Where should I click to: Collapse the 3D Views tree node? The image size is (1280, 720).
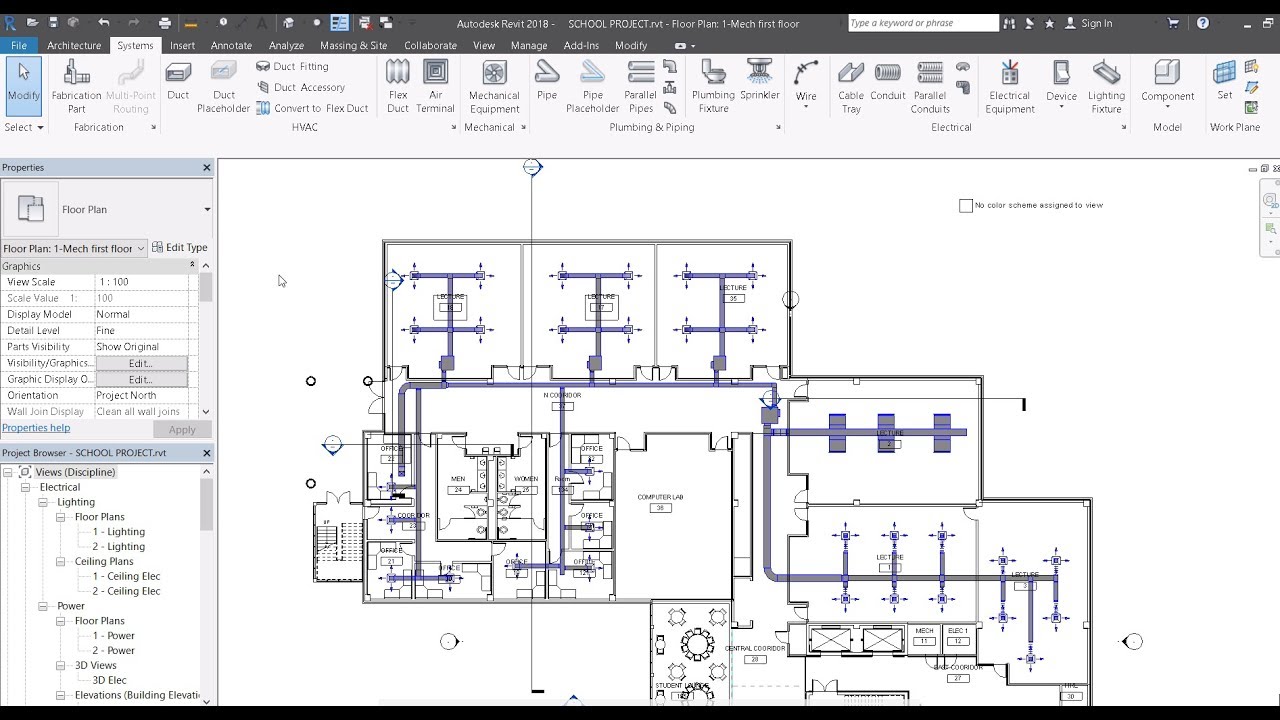[x=61, y=665]
